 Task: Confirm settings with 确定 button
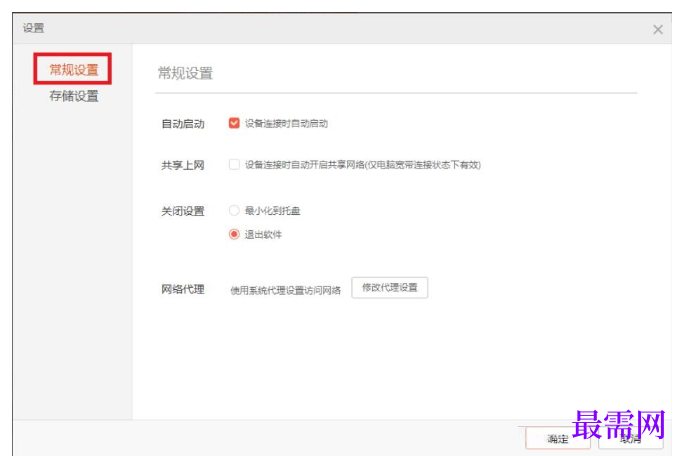point(558,438)
